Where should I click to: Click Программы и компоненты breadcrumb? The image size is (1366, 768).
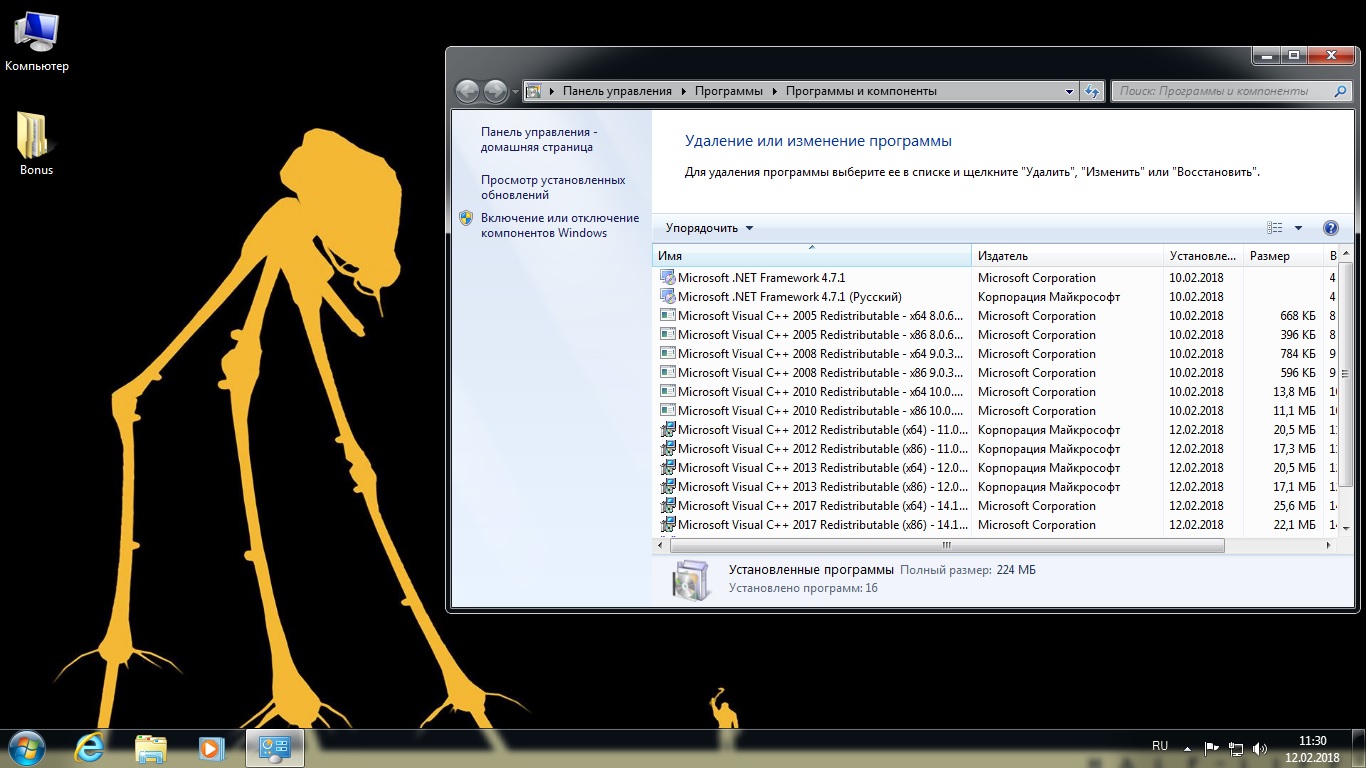861,91
